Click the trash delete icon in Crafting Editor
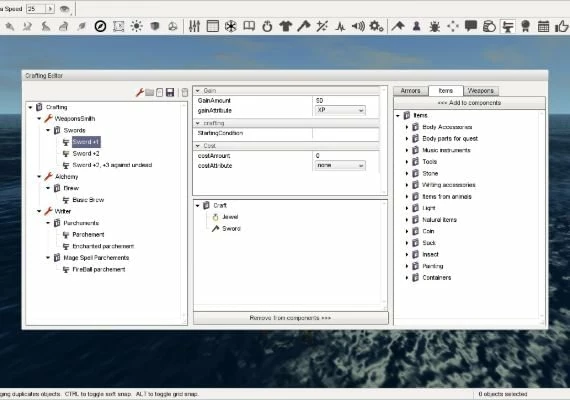 tap(185, 92)
